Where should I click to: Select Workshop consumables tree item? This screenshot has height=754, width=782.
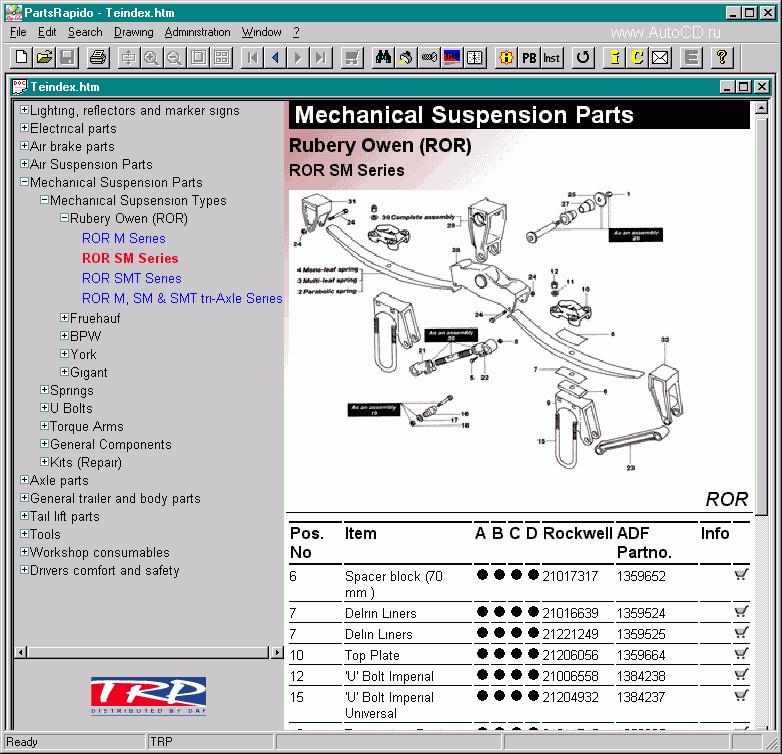coord(100,553)
